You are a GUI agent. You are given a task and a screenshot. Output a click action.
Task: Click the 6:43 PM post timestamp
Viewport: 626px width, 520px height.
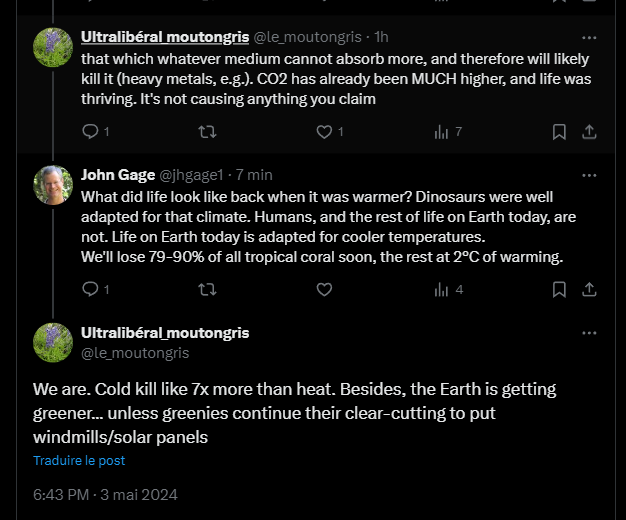[x=61, y=495]
